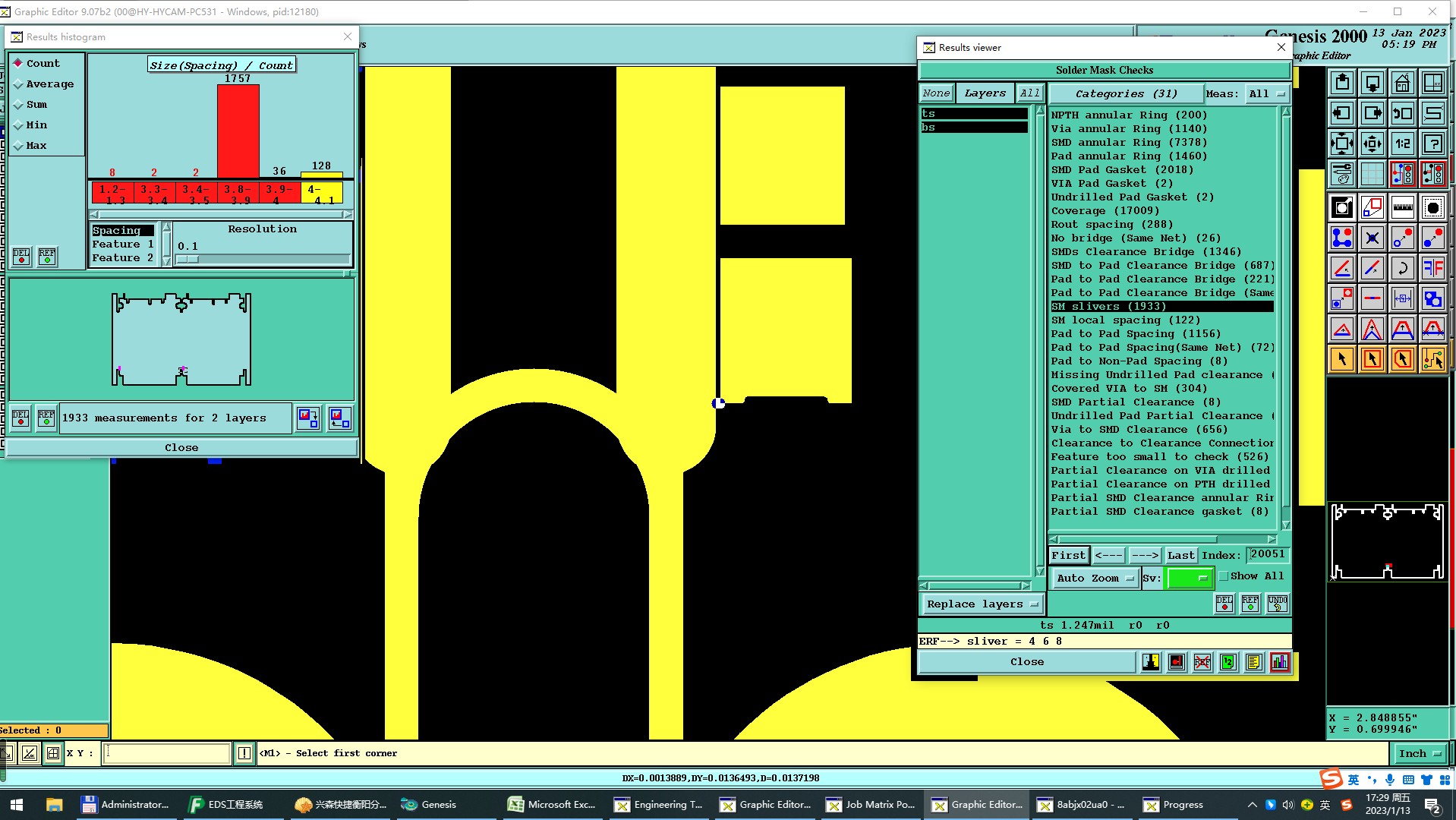Select the ts layer in Results viewer
This screenshot has width=1456, height=820.
click(974, 113)
